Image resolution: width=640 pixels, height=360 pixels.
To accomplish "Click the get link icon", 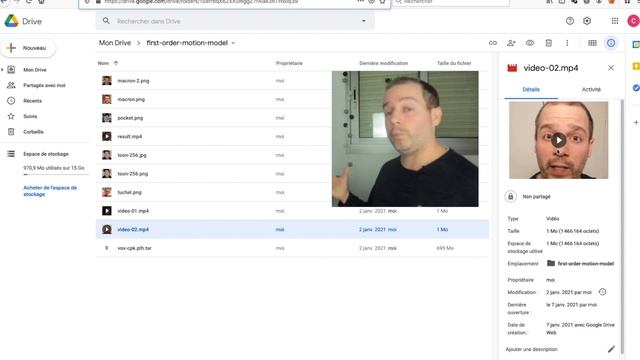I will tap(493, 43).
